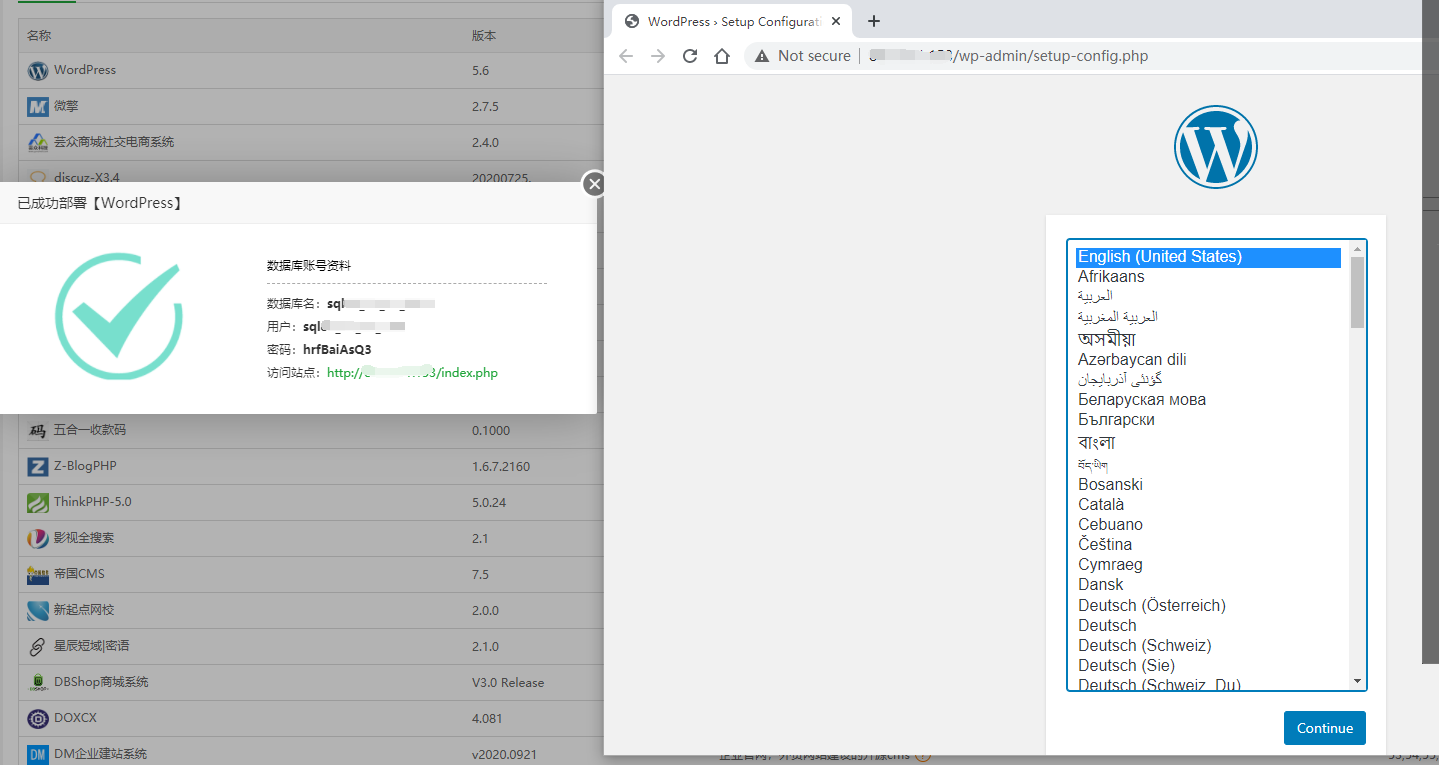Screen dimensions: 1439x765
Task: Go to browser home page
Action: pyautogui.click(x=722, y=56)
